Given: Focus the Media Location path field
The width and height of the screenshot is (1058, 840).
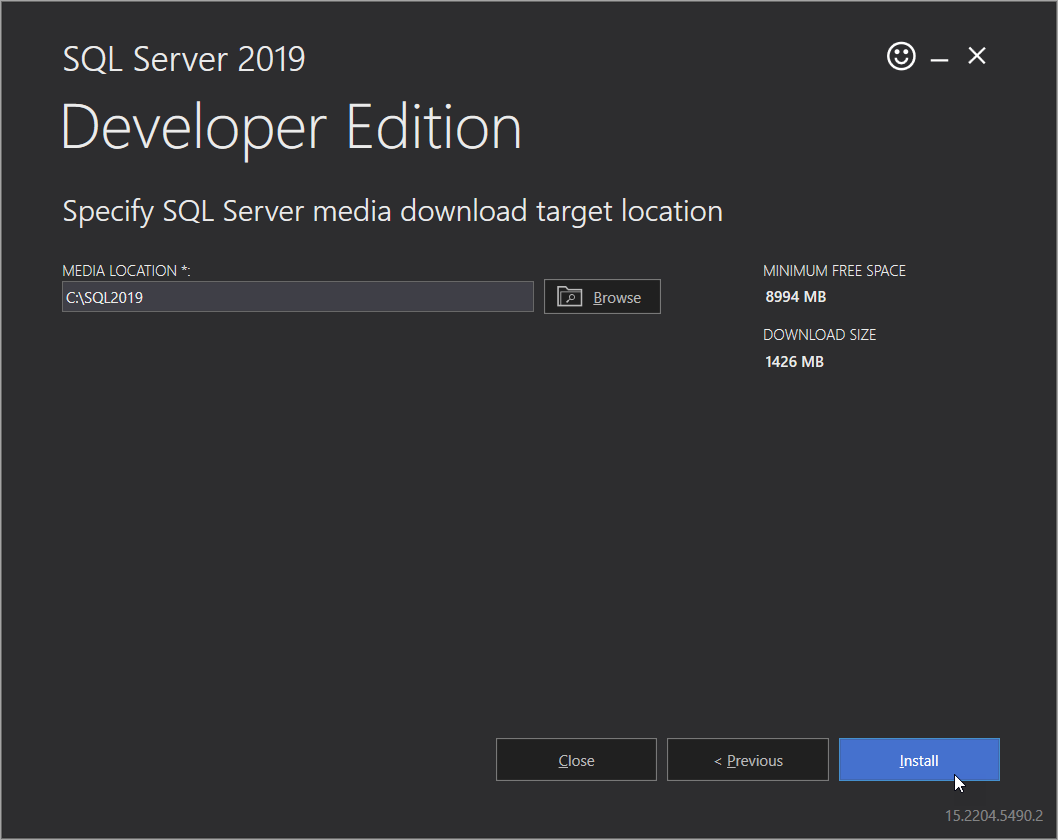Looking at the screenshot, I should pyautogui.click(x=298, y=297).
